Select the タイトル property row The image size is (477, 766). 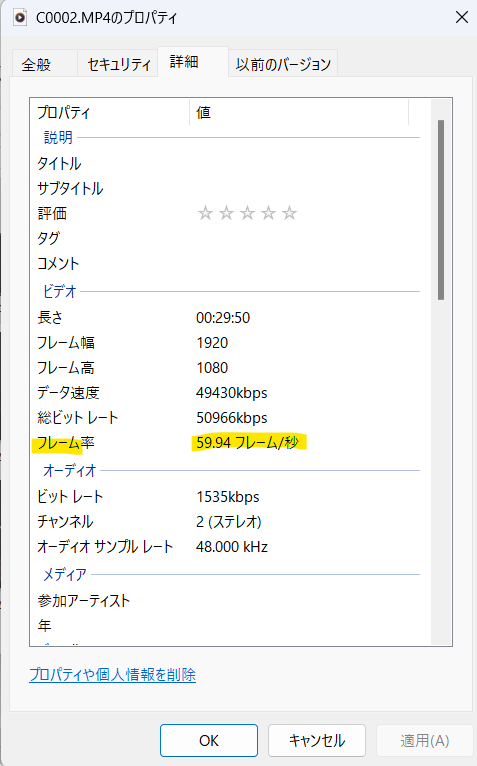(x=230, y=164)
